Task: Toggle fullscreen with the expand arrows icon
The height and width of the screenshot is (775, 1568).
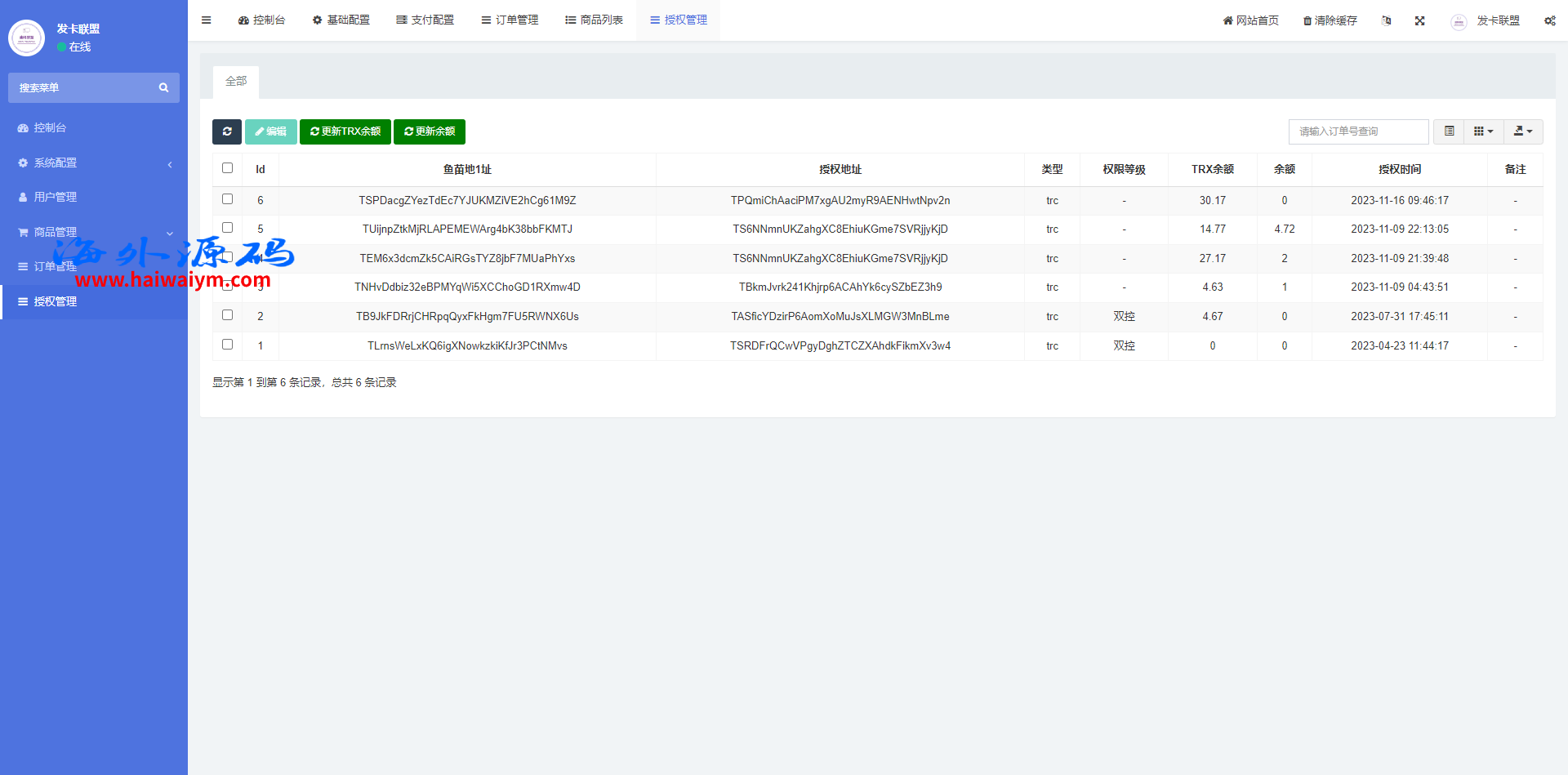Action: pyautogui.click(x=1420, y=21)
